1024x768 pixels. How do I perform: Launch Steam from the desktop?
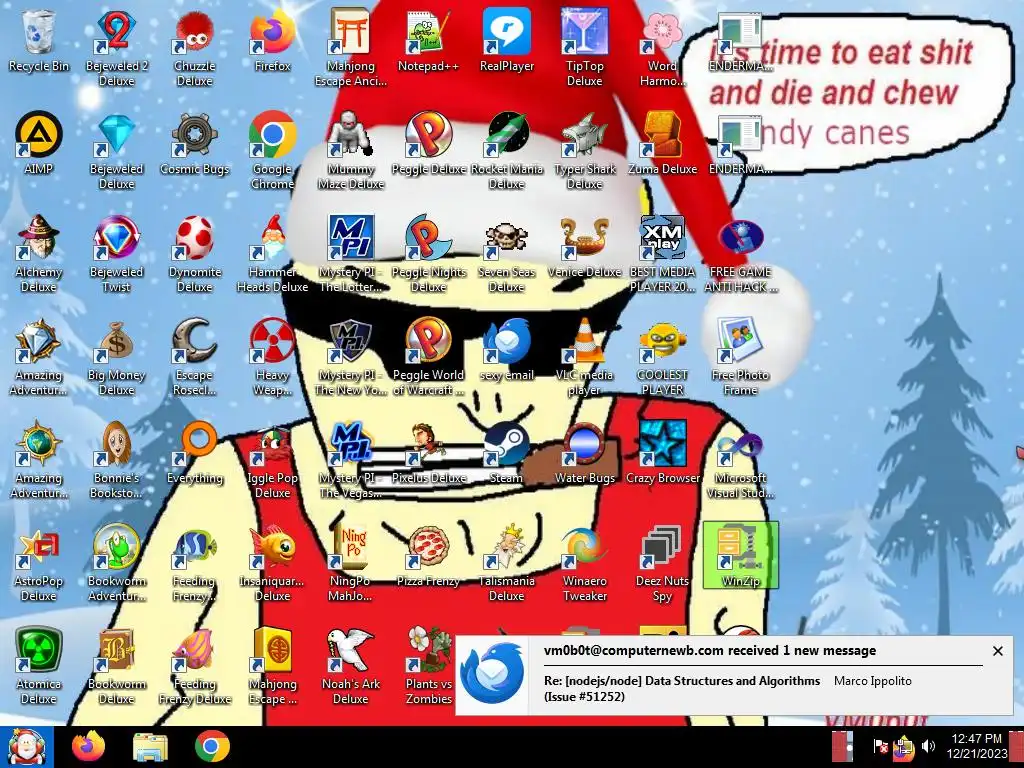pos(507,453)
